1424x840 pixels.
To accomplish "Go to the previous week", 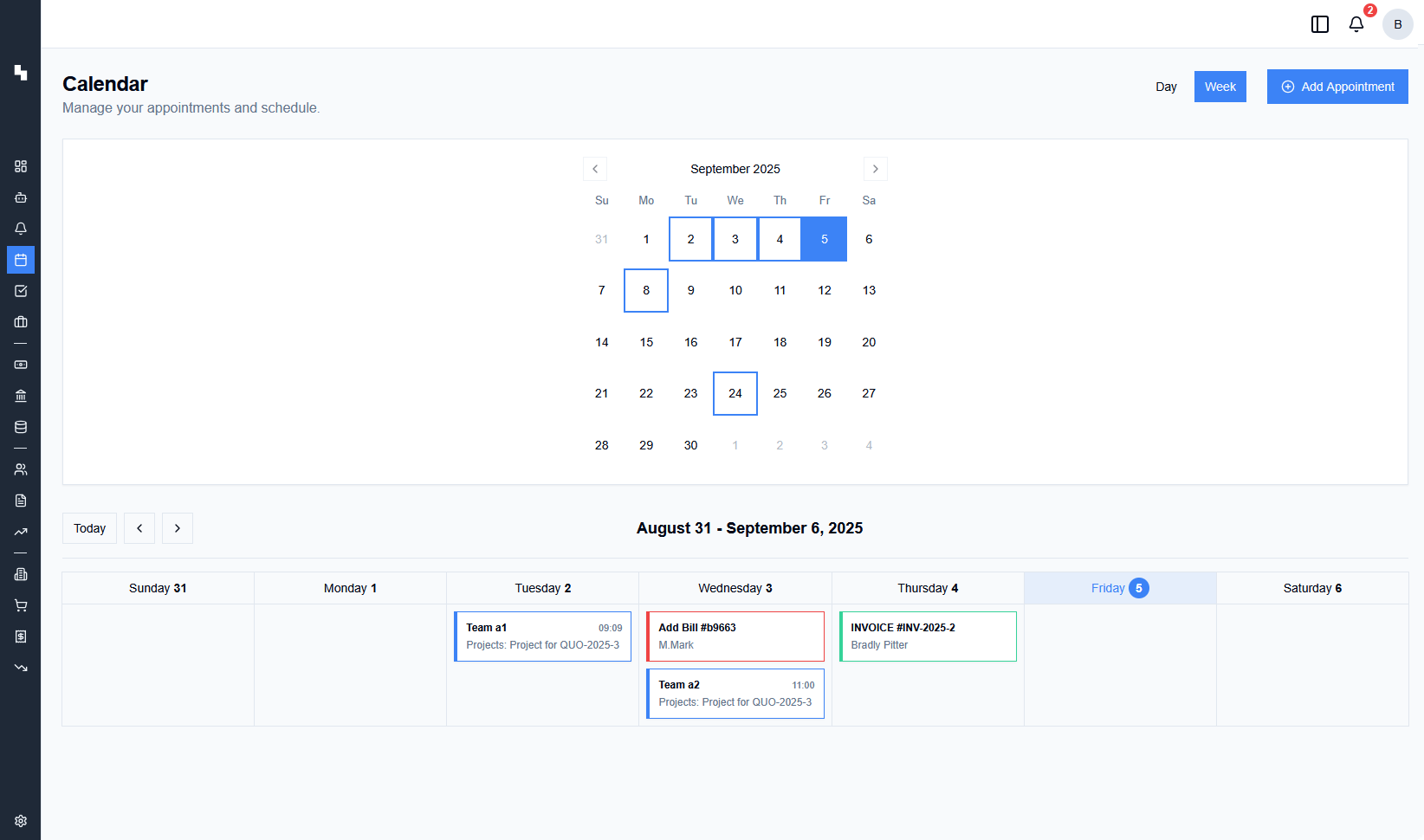I will 139,528.
